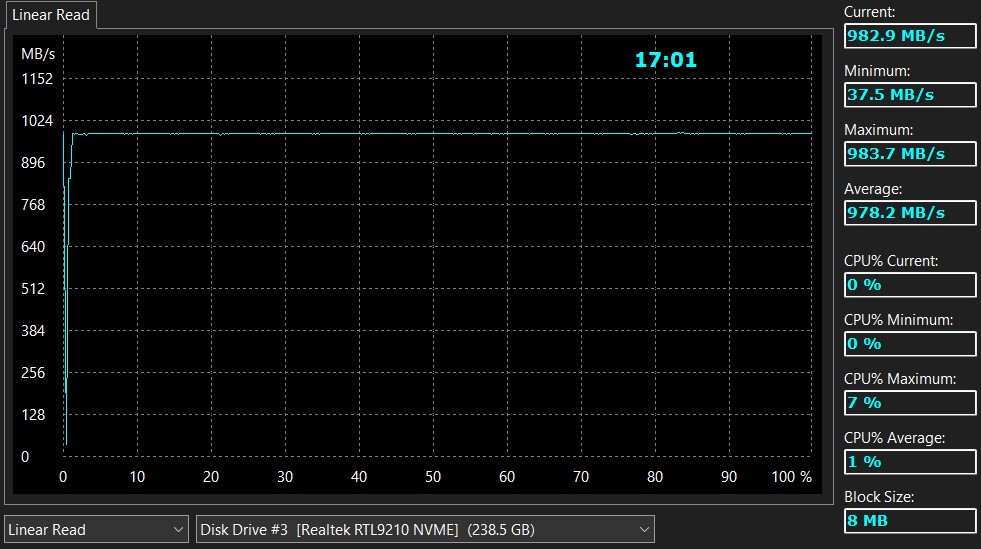Click the Minimum speed field showing 37.5 MB/s
The width and height of the screenshot is (981, 549).
pos(910,95)
